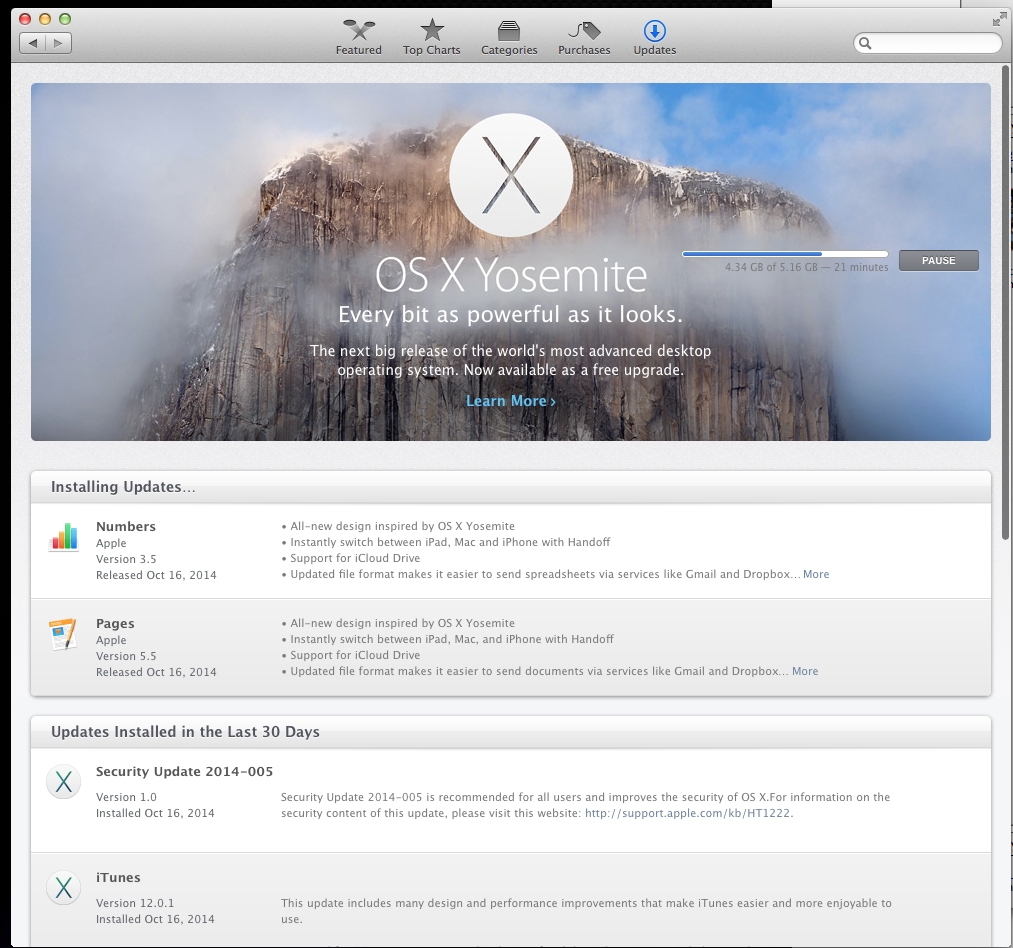Screen dimensions: 1013x948
Task: Click the 'OS X Yosemite' banner title
Action: coord(511,275)
